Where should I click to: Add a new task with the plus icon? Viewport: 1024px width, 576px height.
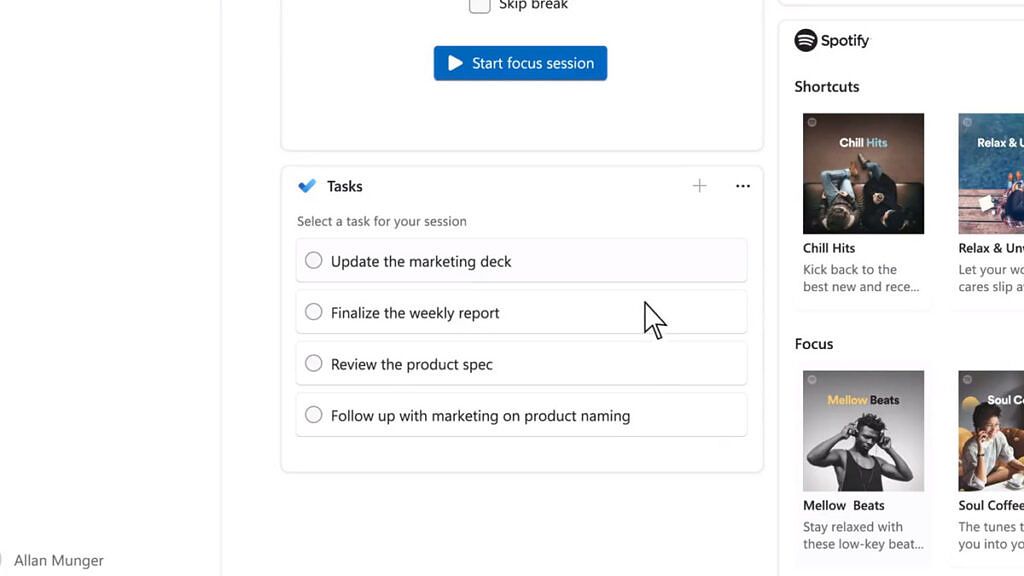(699, 186)
